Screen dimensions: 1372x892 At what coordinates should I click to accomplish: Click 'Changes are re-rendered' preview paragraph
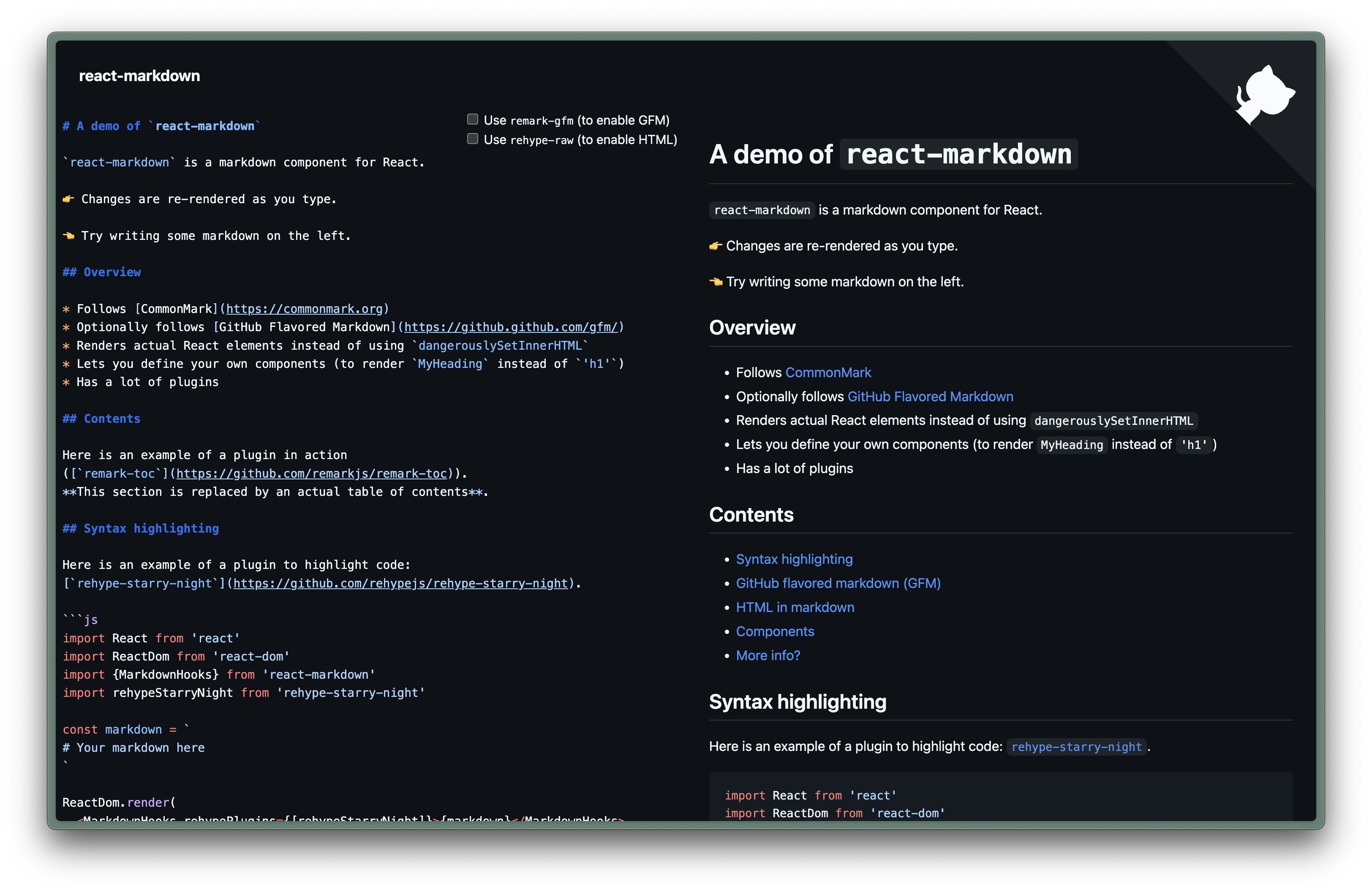833,246
